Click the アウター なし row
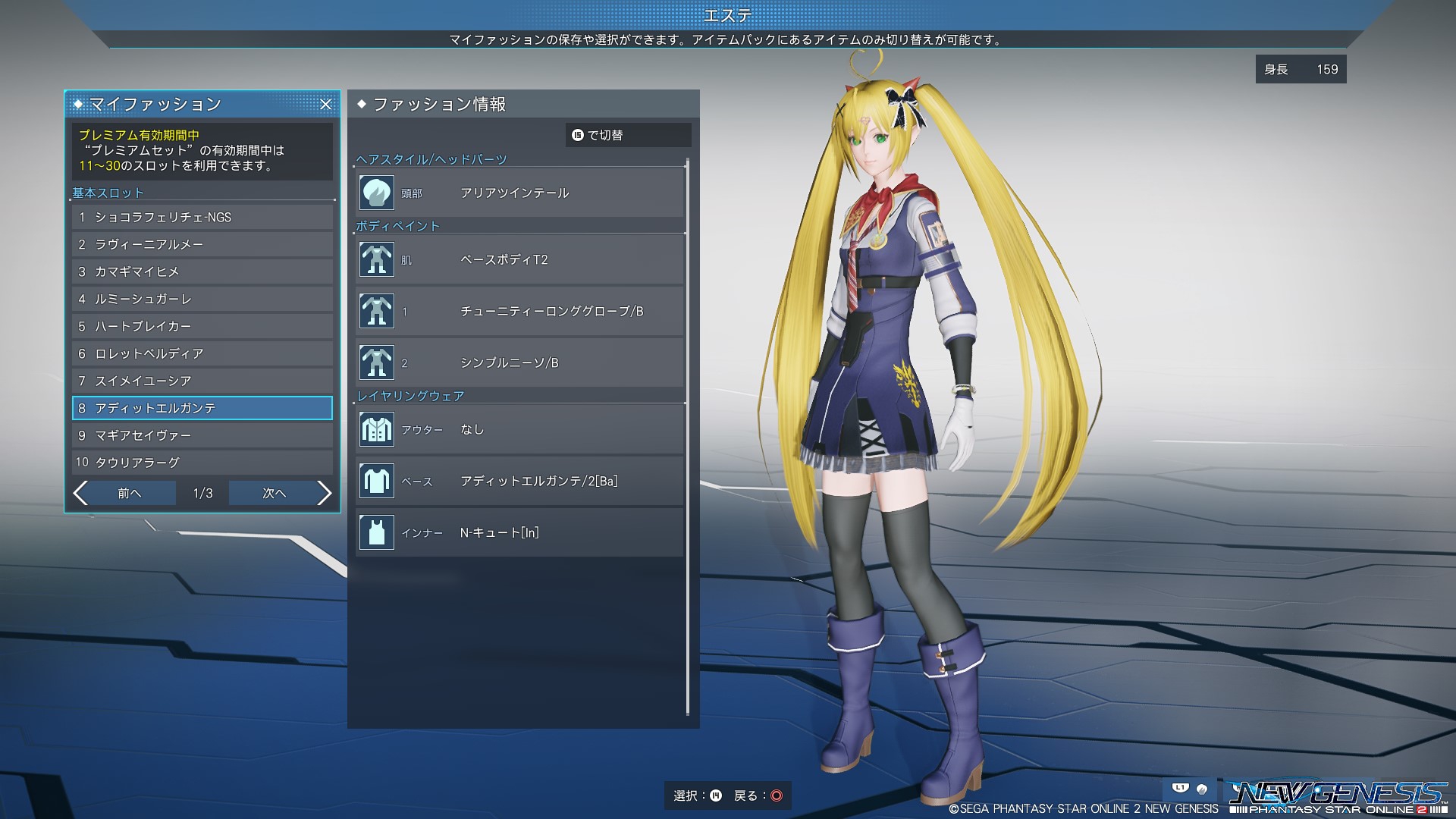The image size is (1456, 819). [x=519, y=429]
